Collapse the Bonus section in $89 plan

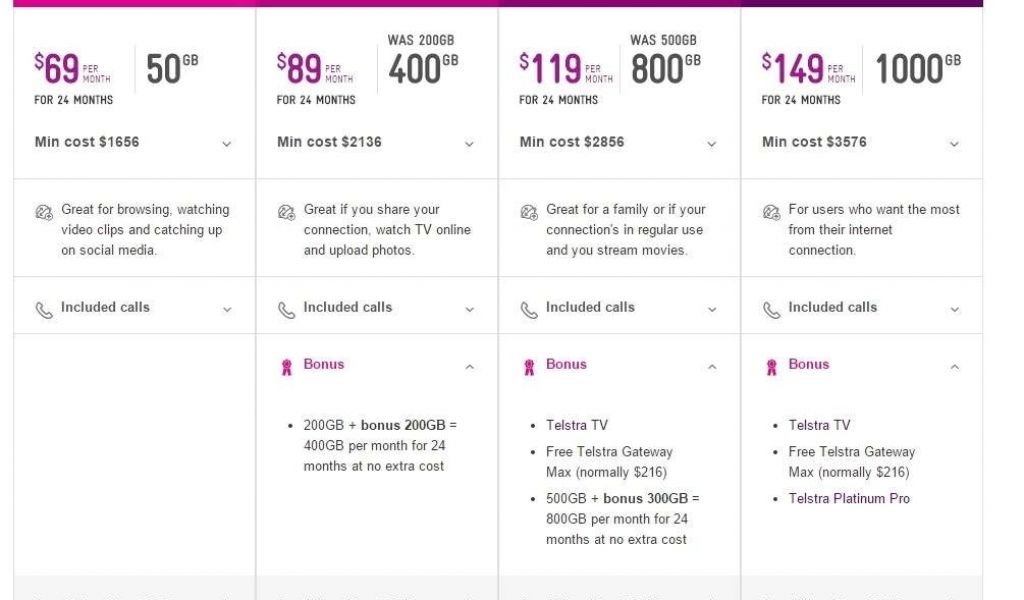[469, 367]
